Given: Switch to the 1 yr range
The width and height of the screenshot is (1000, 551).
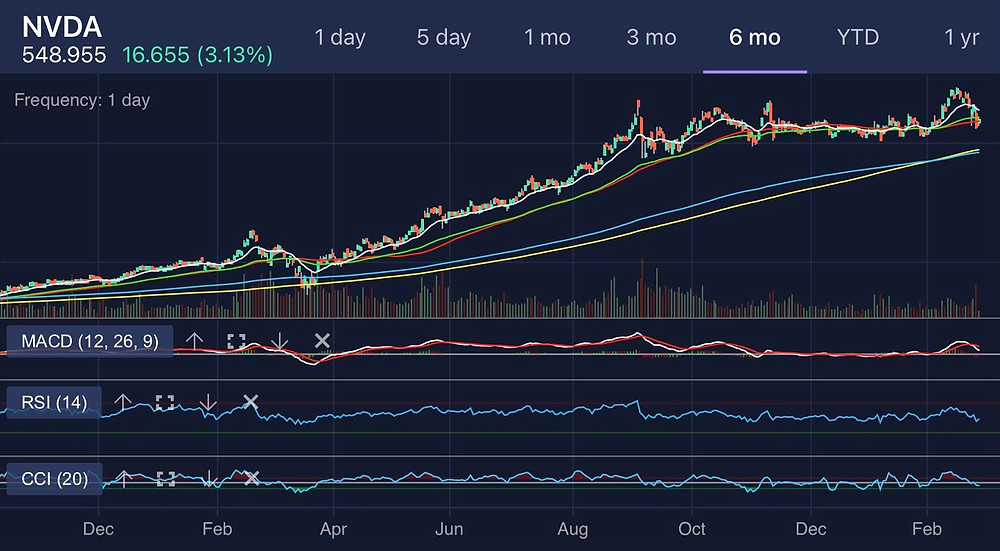Looking at the screenshot, I should 961,37.
